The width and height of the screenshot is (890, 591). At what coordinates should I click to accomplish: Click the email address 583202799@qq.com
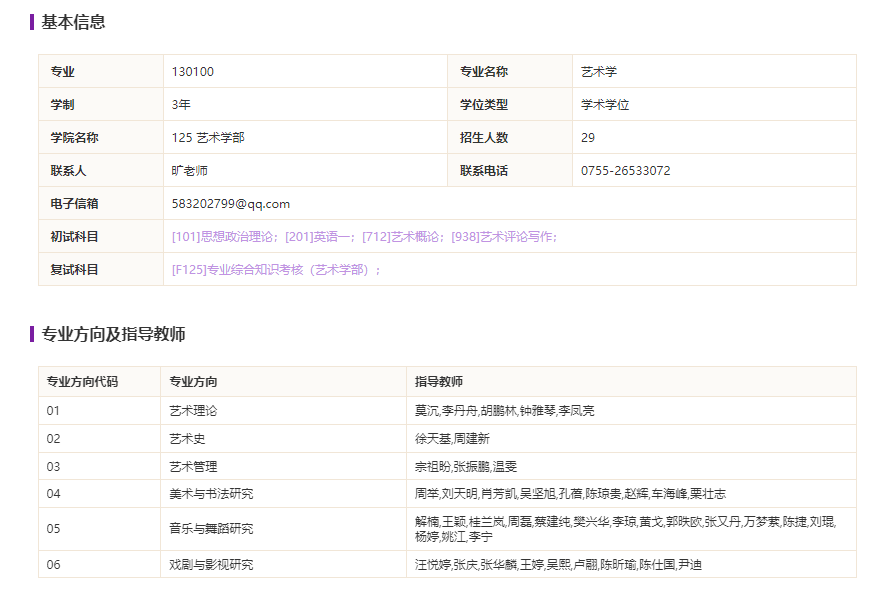231,204
